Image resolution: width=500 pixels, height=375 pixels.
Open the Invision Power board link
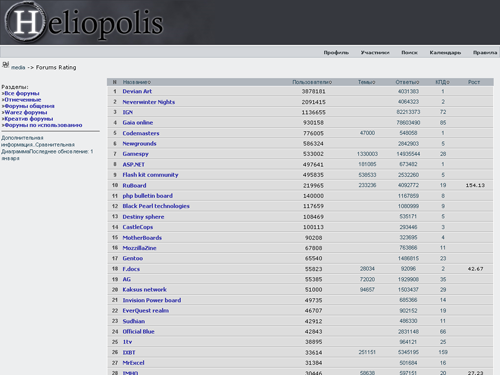(x=152, y=301)
